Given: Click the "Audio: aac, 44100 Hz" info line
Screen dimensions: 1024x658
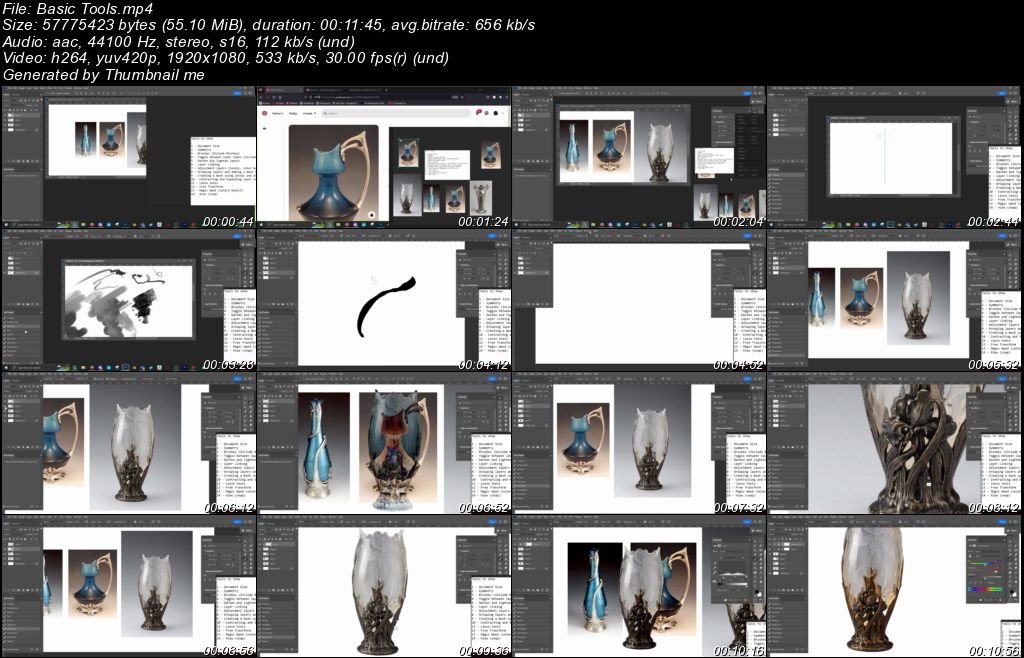Looking at the screenshot, I should (x=178, y=42).
